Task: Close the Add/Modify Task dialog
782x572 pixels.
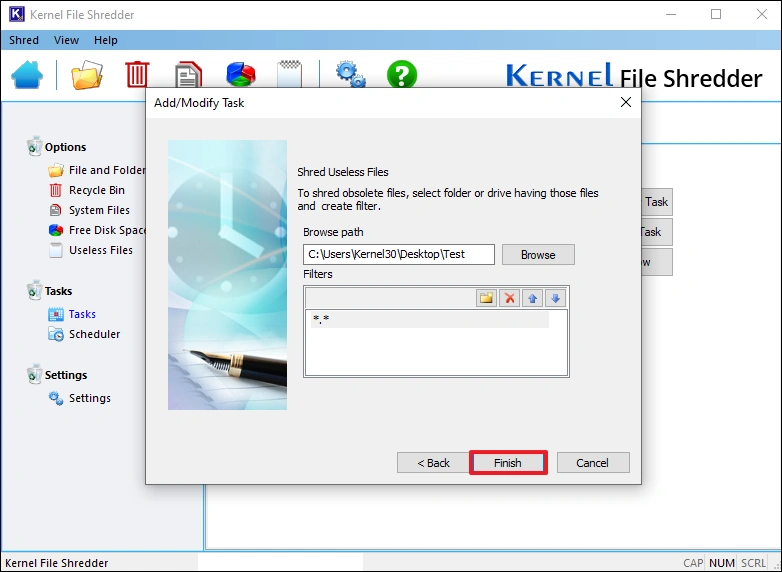Action: 626,102
